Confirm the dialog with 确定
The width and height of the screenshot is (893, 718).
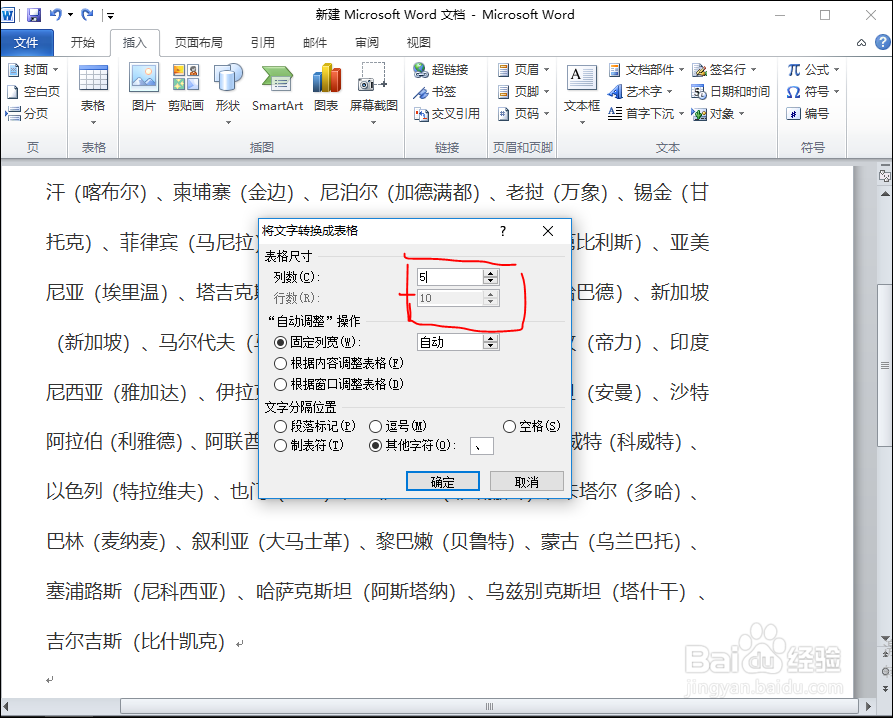click(x=443, y=481)
